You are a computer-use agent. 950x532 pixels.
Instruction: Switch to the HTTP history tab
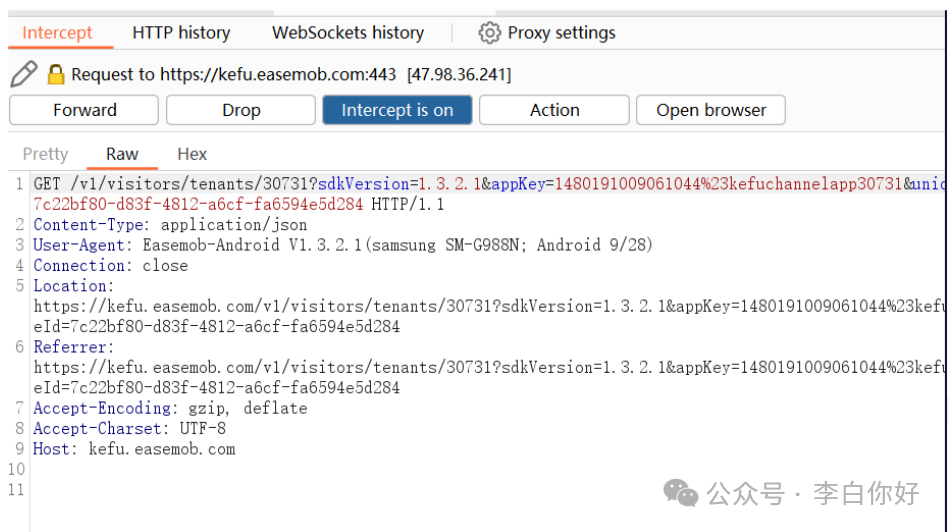[181, 33]
